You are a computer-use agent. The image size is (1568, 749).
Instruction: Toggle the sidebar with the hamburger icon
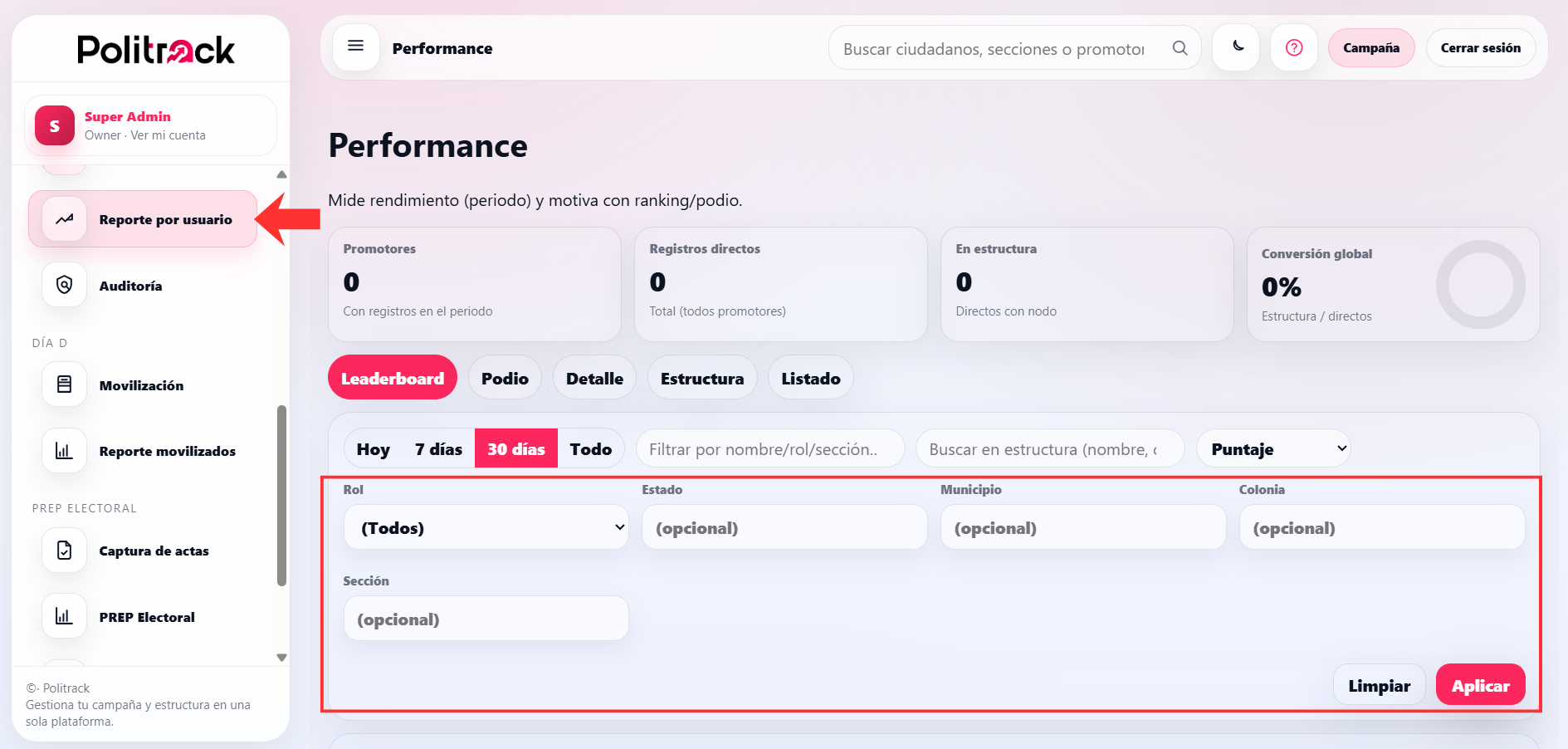click(x=355, y=47)
